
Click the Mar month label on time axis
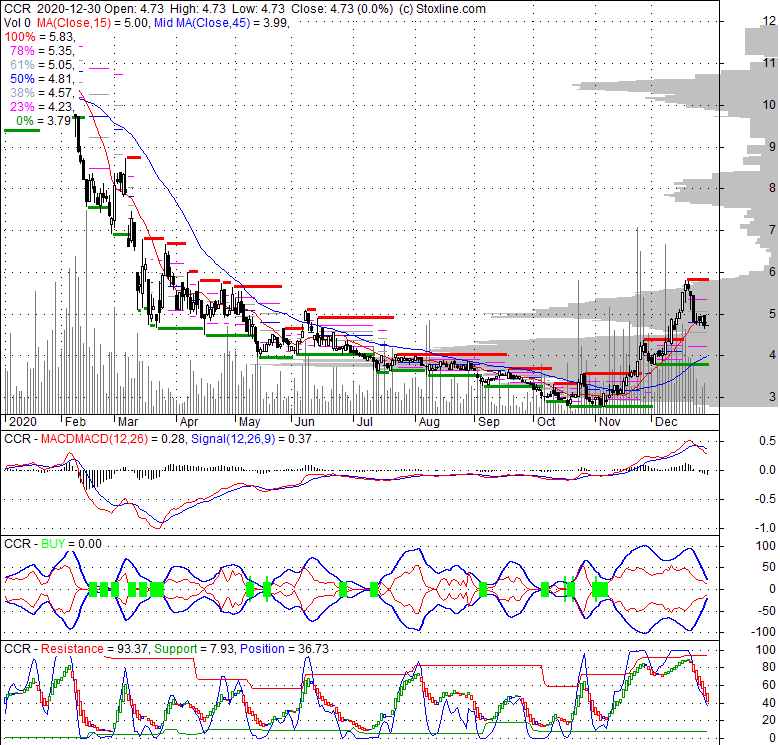point(128,422)
